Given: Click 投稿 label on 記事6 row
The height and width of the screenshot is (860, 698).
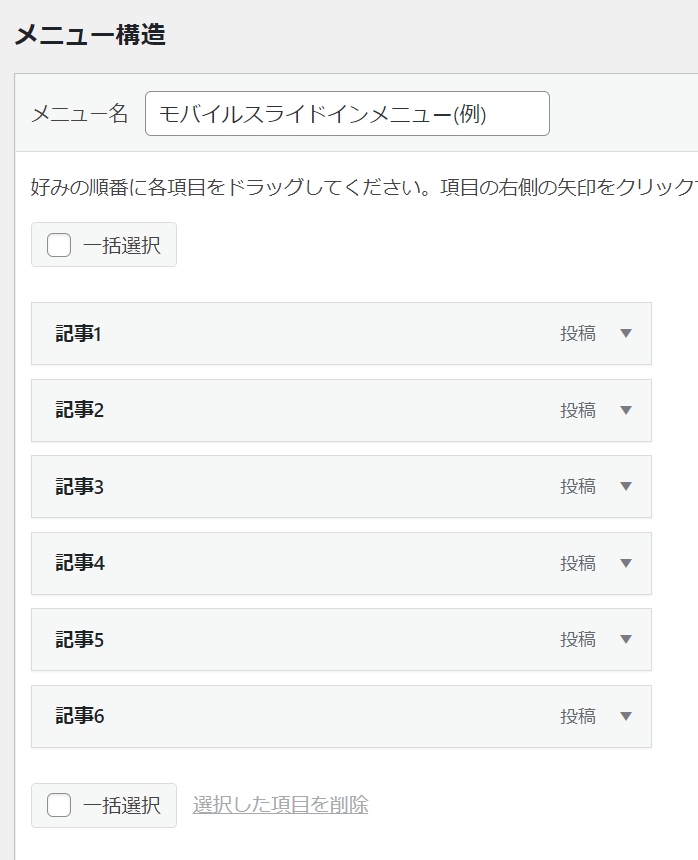Looking at the screenshot, I should coord(578,716).
